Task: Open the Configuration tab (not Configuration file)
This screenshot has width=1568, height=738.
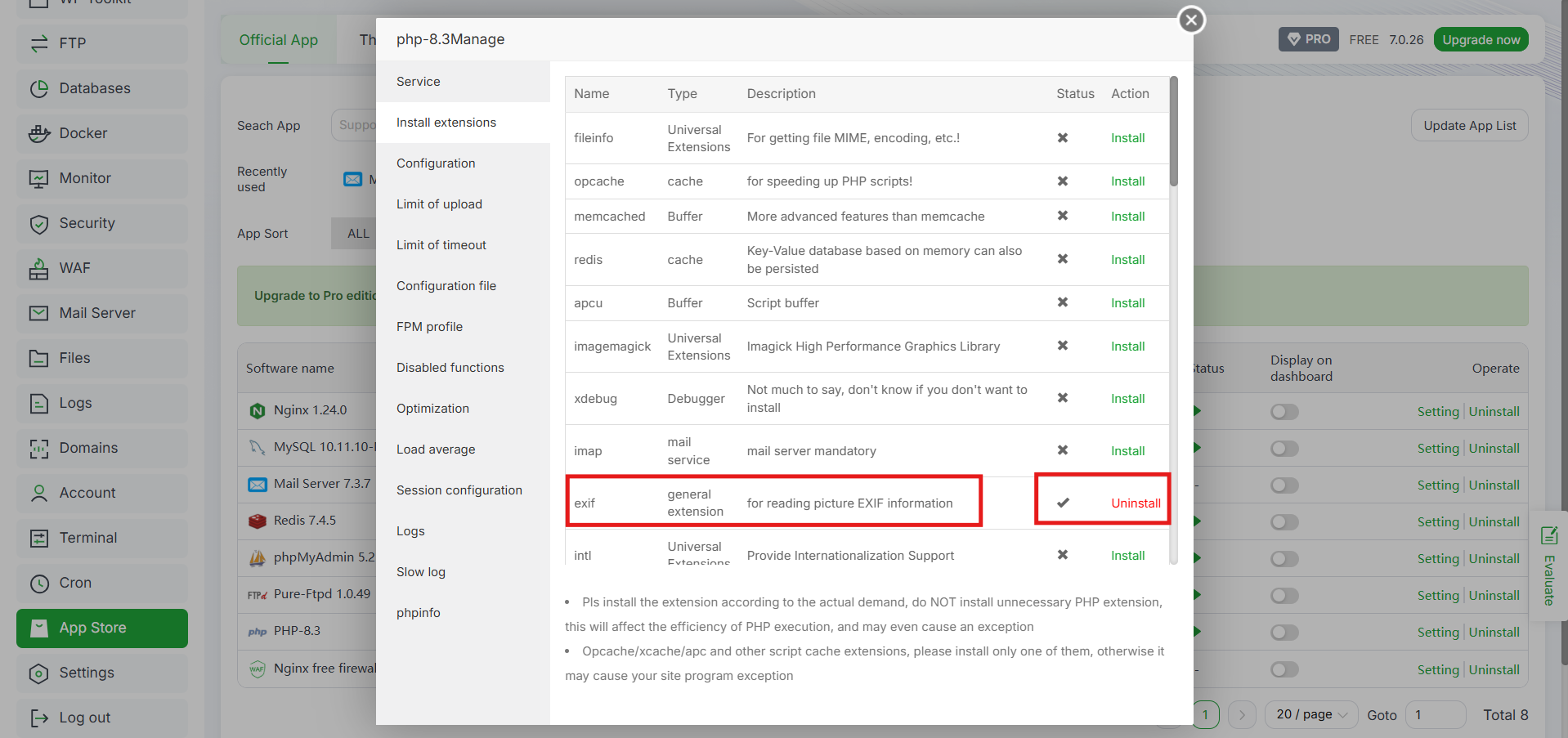Action: (x=463, y=163)
